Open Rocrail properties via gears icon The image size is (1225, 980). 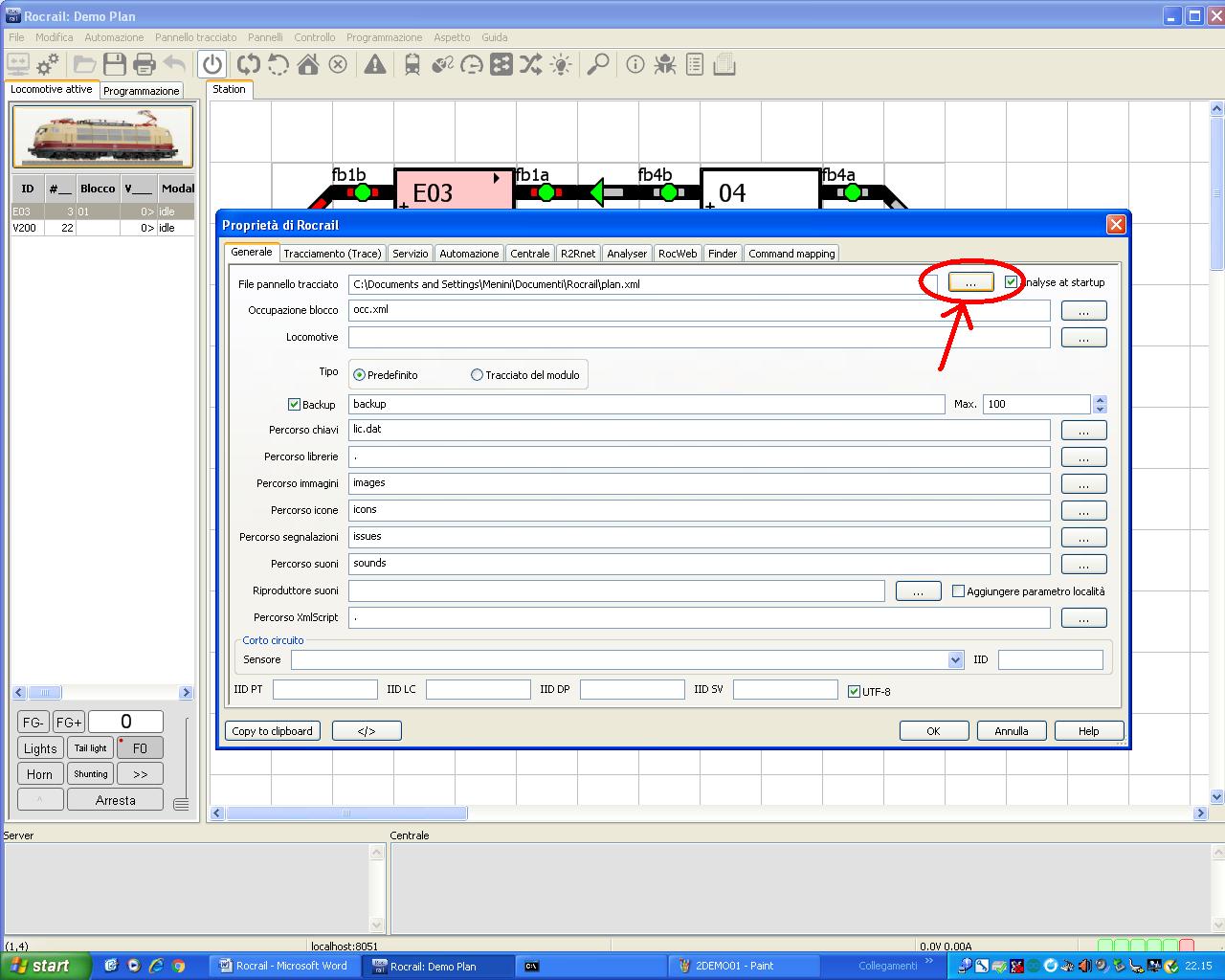48,64
